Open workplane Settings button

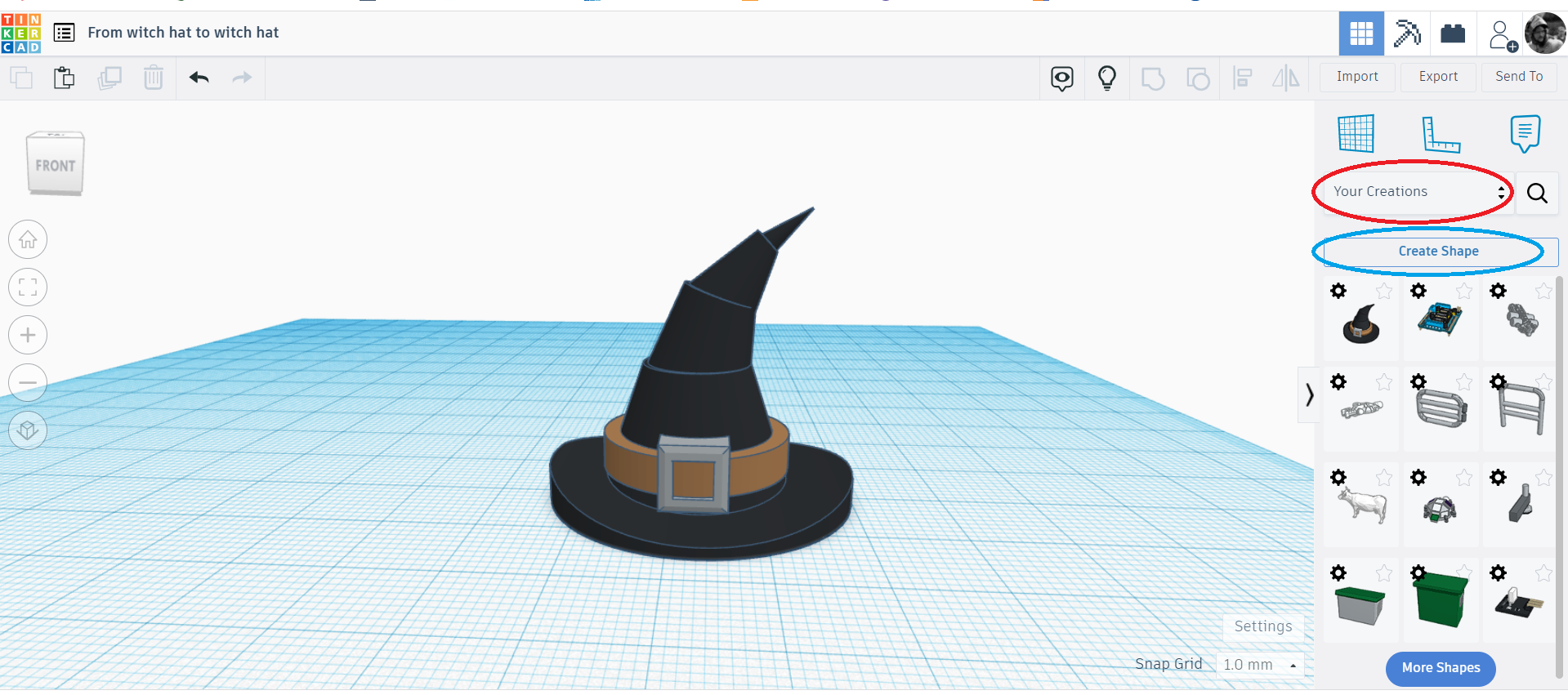tap(1263, 626)
